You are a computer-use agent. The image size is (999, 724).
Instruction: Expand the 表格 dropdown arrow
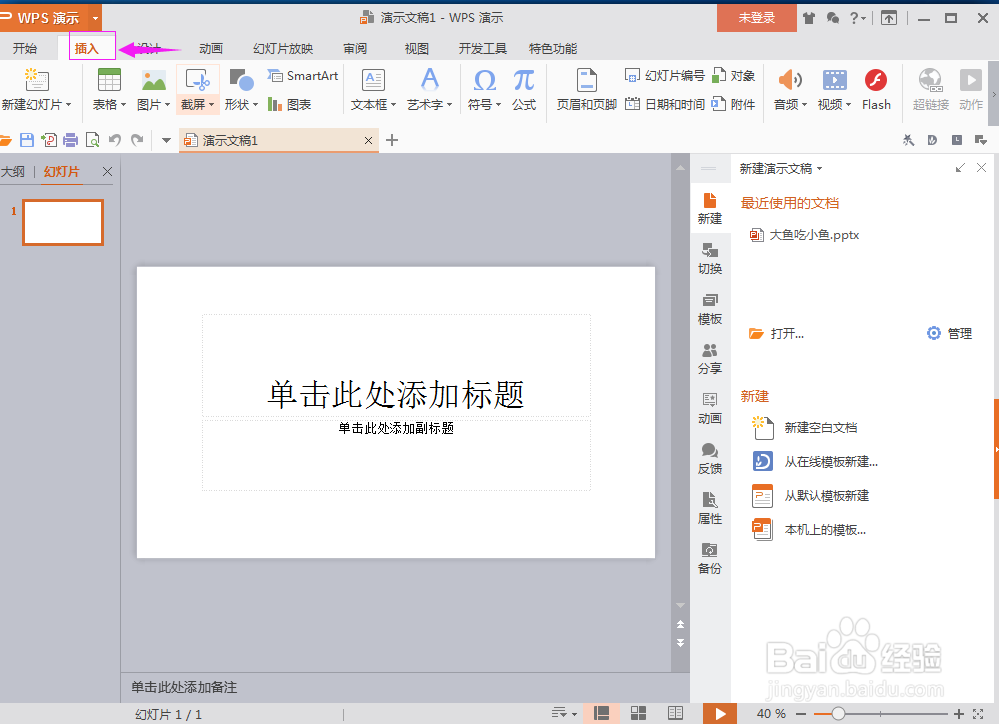(x=124, y=105)
